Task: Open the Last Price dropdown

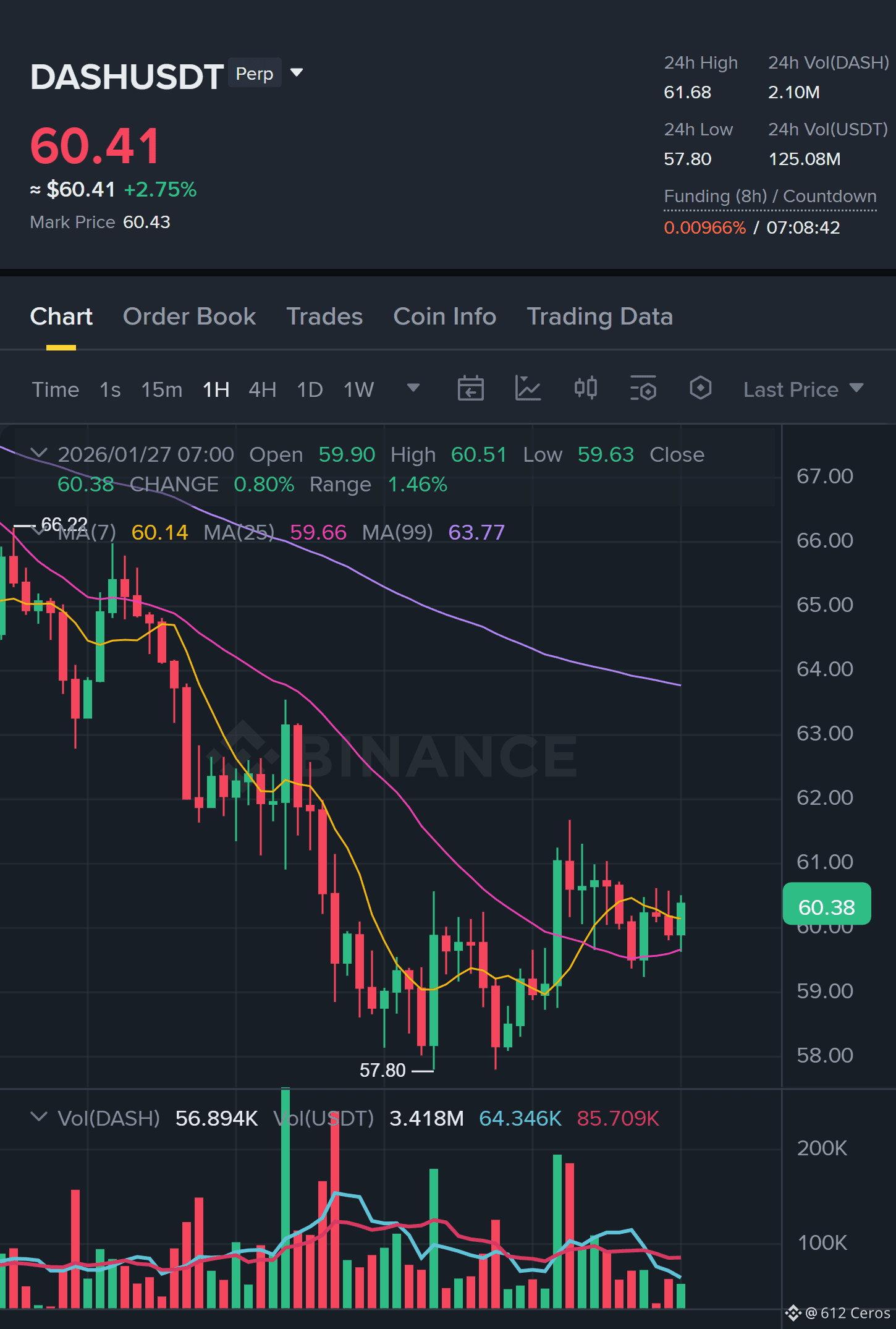Action: (x=803, y=389)
